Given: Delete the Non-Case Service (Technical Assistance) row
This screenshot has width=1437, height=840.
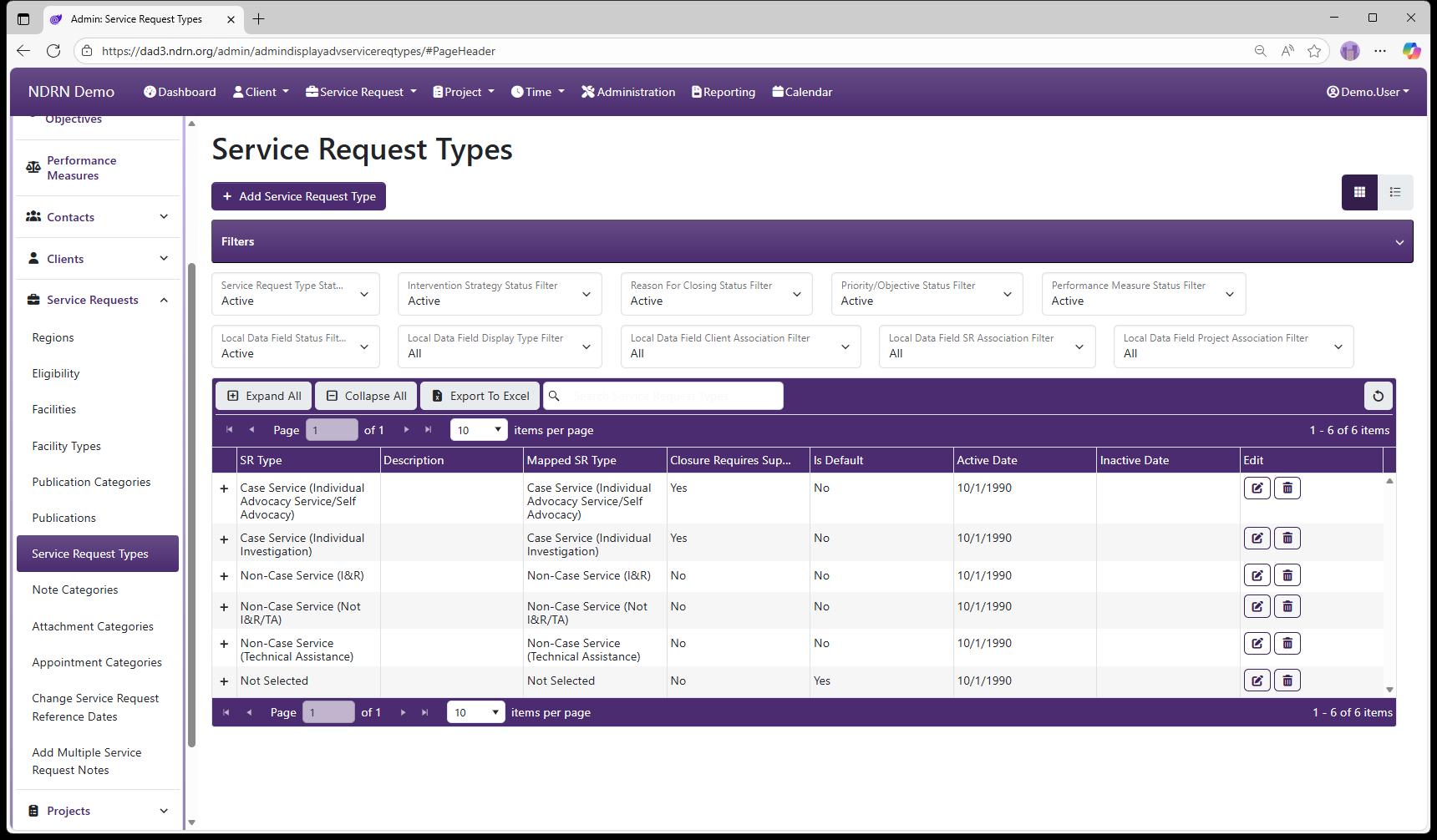Looking at the screenshot, I should point(1287,644).
